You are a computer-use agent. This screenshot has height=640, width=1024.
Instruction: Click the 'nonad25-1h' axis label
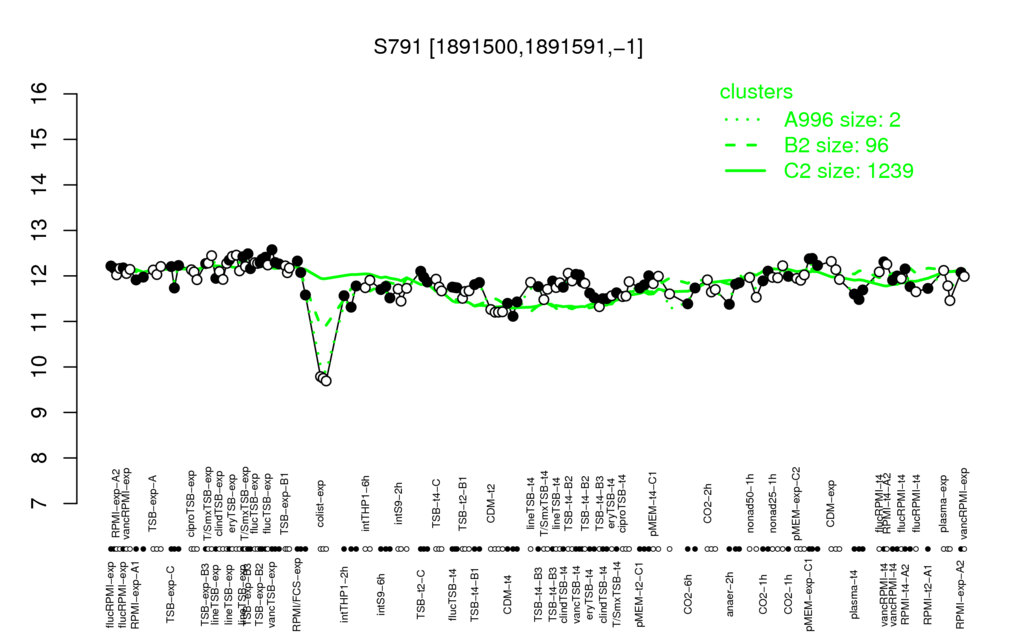(x=773, y=505)
